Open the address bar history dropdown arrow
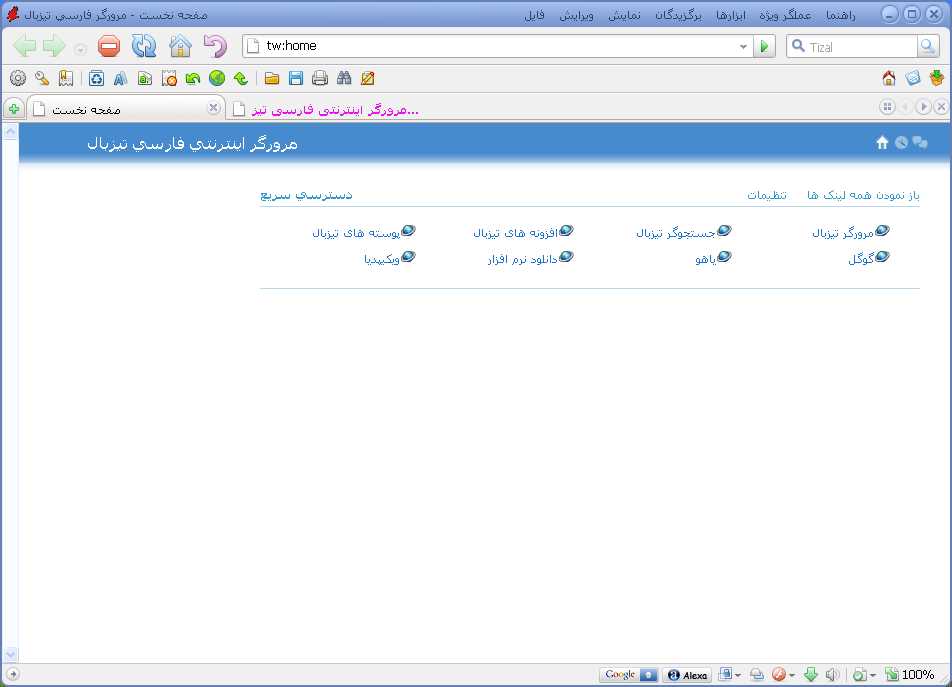 (x=743, y=46)
